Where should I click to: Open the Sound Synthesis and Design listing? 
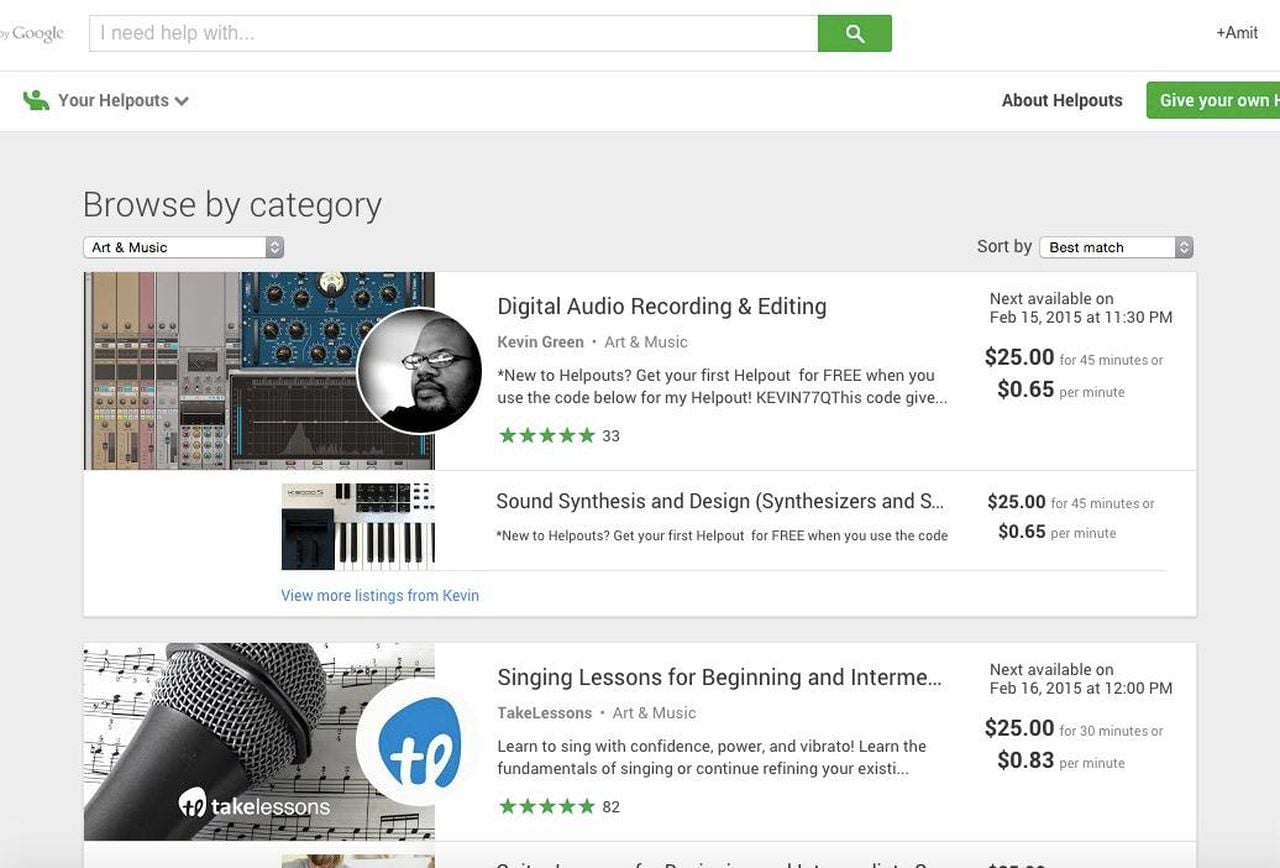point(720,501)
